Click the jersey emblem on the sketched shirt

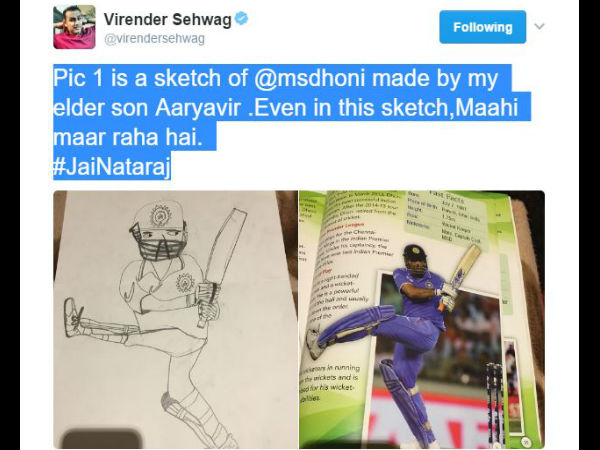click(185, 283)
